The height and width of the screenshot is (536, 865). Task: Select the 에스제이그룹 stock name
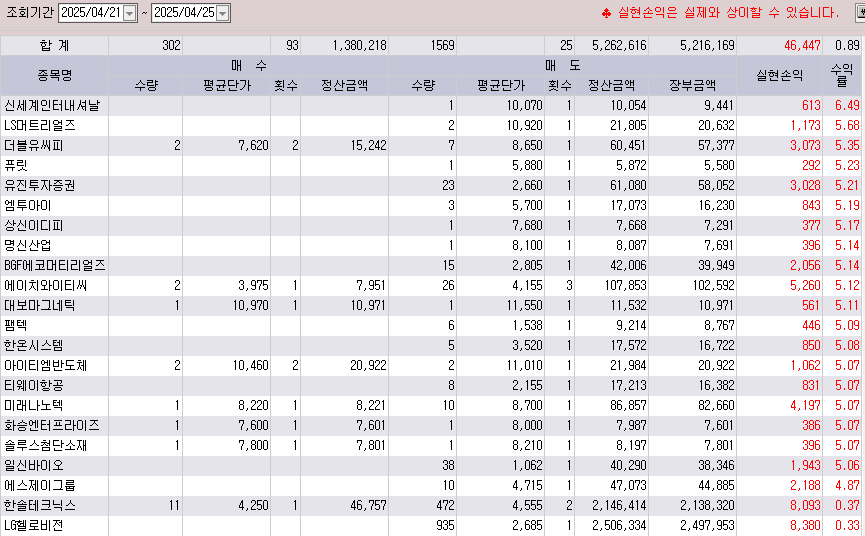tap(39, 485)
